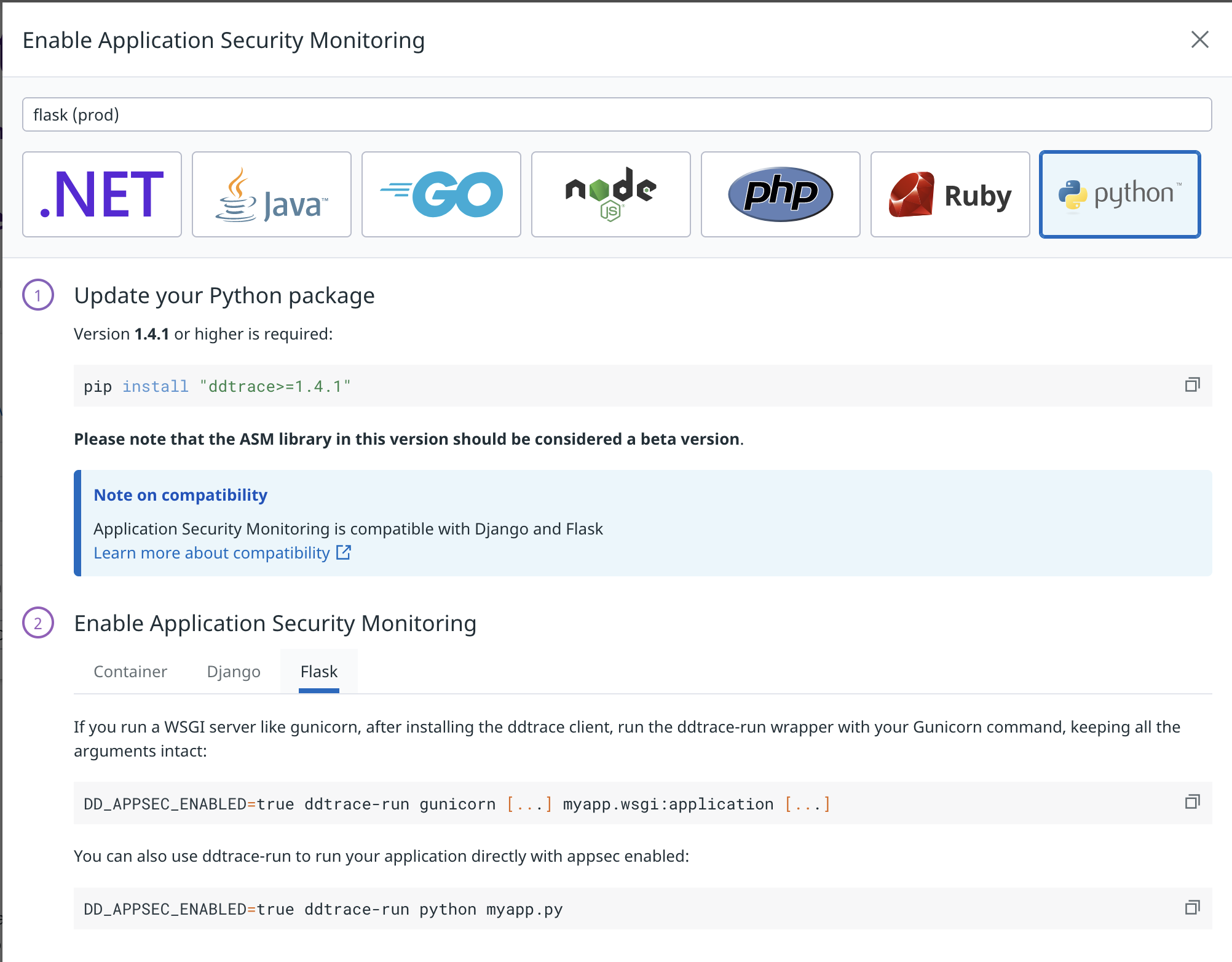Open Learn more about compatibility
Image resolution: width=1232 pixels, height=962 pixels.
click(211, 552)
